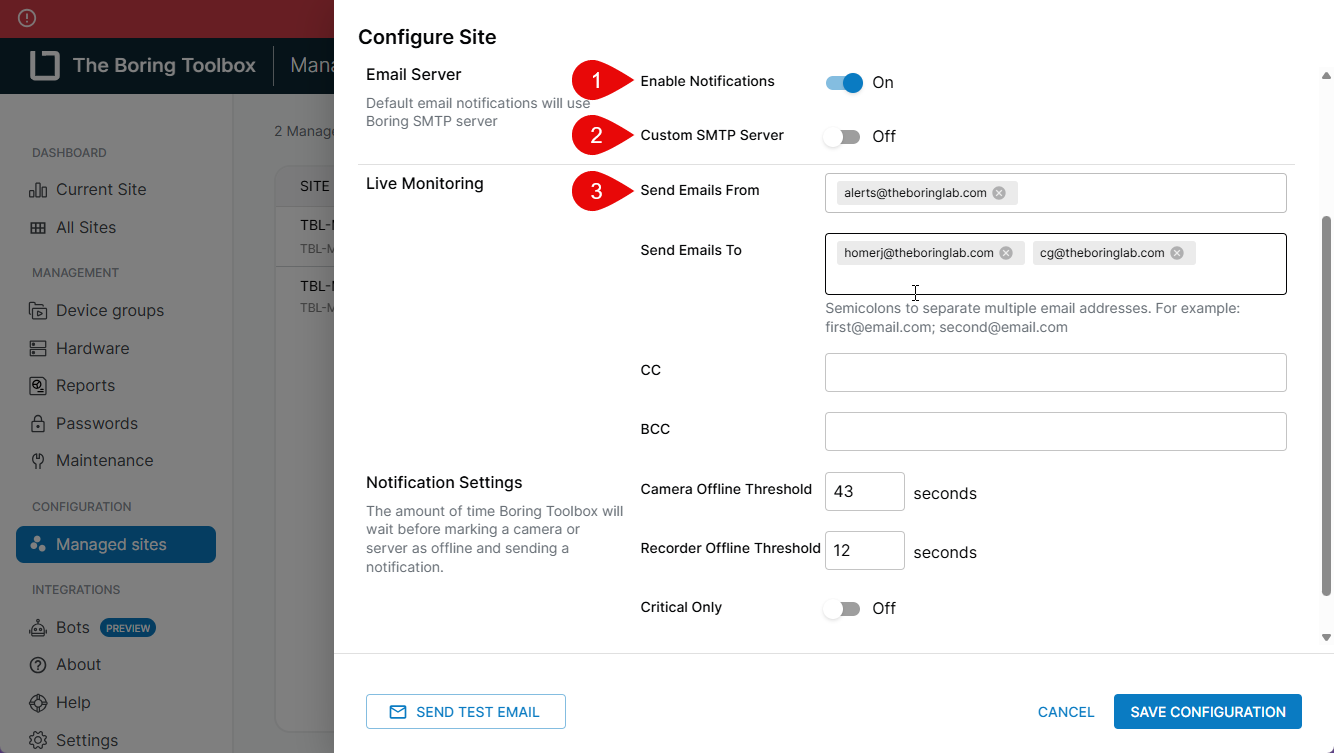Image resolution: width=1334 pixels, height=753 pixels.
Task: Click the dialog scrollbar up arrow
Action: 1326,76
